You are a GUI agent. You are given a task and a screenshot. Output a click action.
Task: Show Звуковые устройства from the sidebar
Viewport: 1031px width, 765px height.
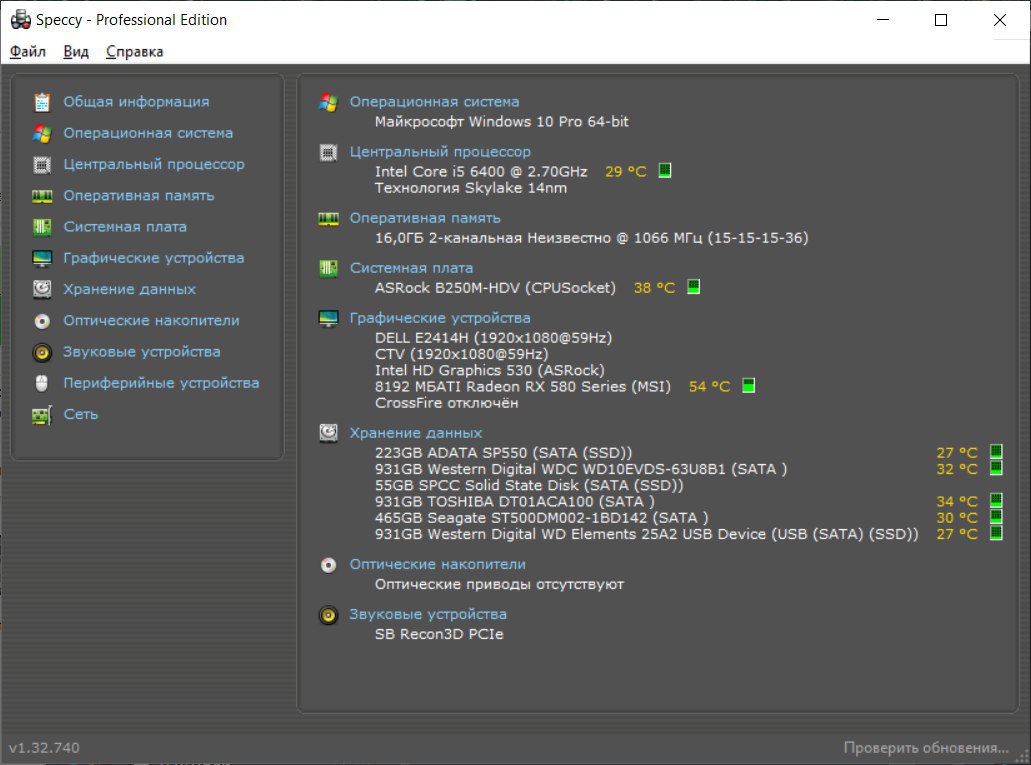coord(141,352)
